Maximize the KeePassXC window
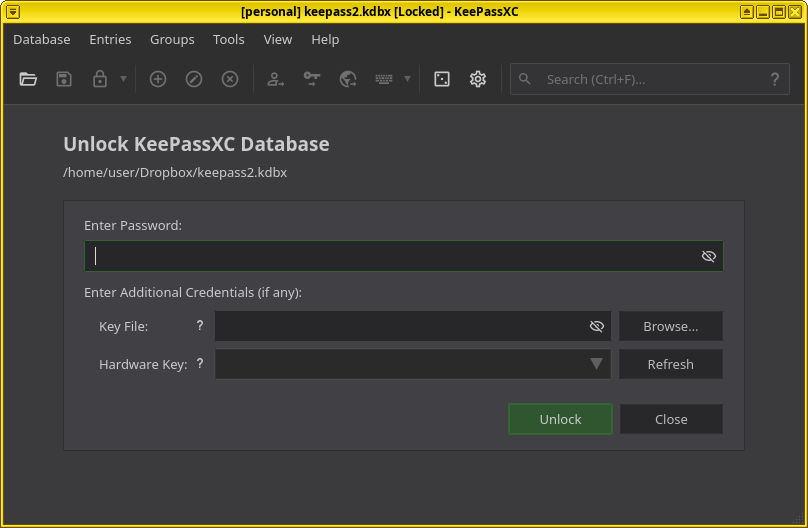This screenshot has width=808, height=528. click(x=779, y=11)
